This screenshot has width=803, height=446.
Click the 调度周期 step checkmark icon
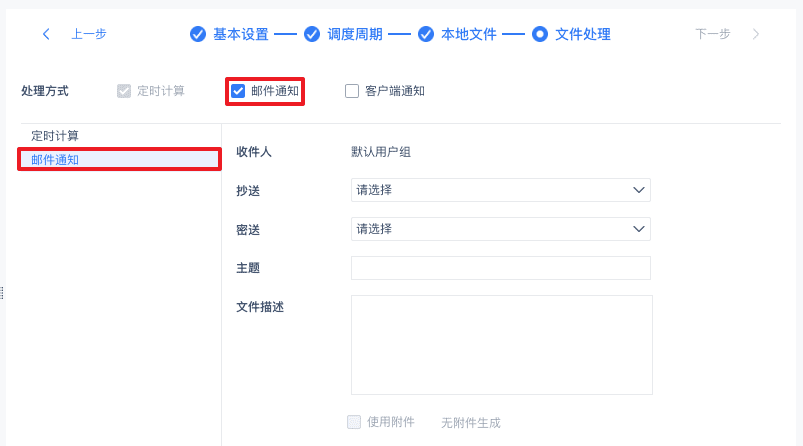[312, 34]
